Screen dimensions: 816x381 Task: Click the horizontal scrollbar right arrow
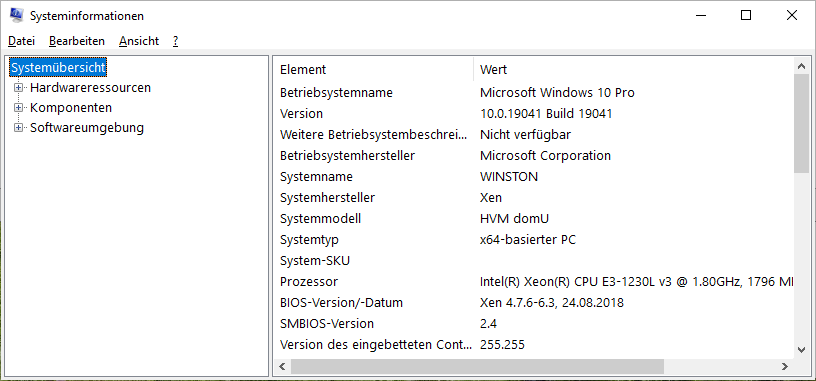coord(785,366)
